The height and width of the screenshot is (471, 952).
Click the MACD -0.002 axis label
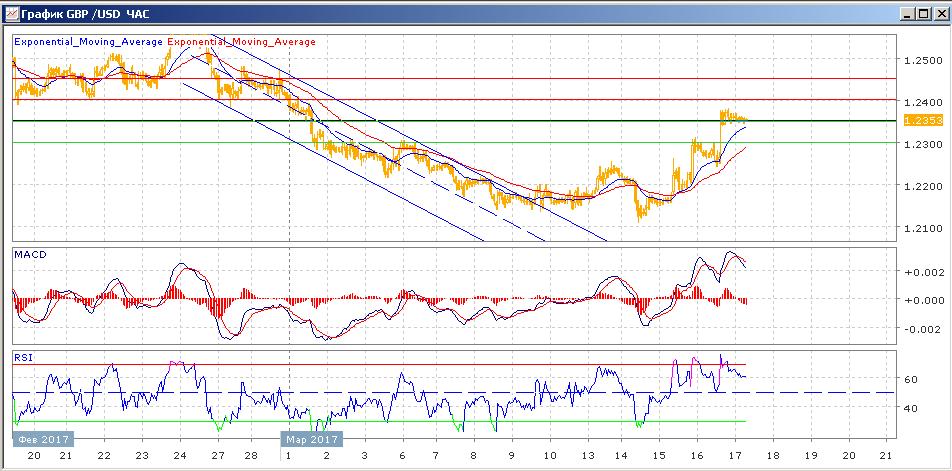click(x=924, y=330)
